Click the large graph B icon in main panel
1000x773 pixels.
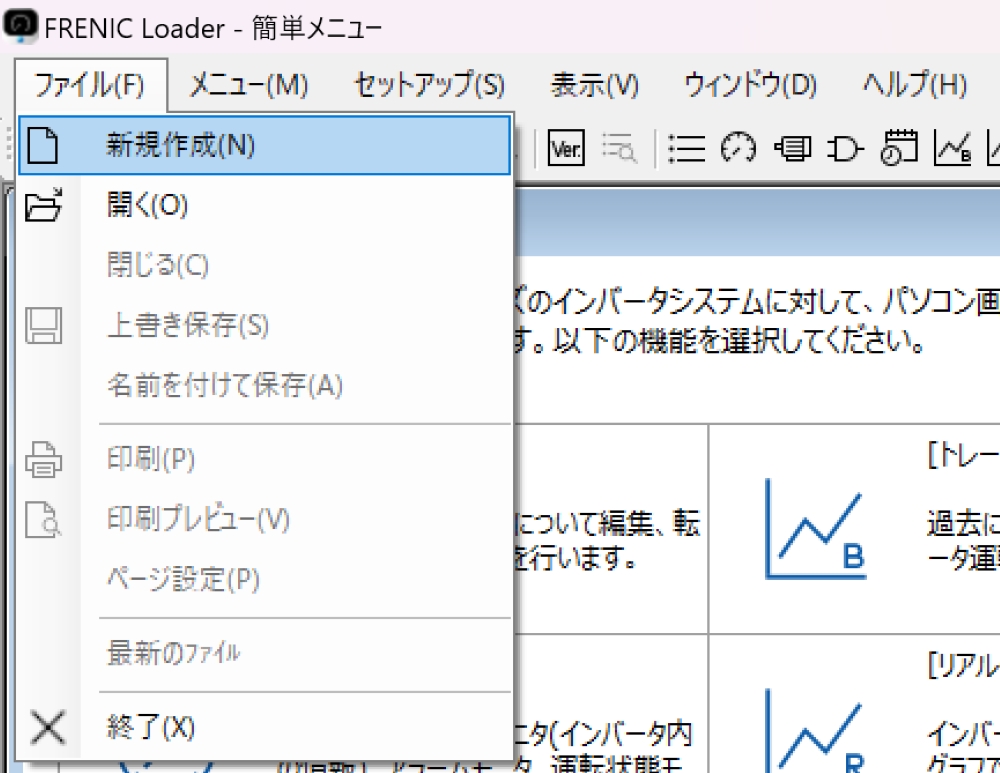tap(816, 529)
